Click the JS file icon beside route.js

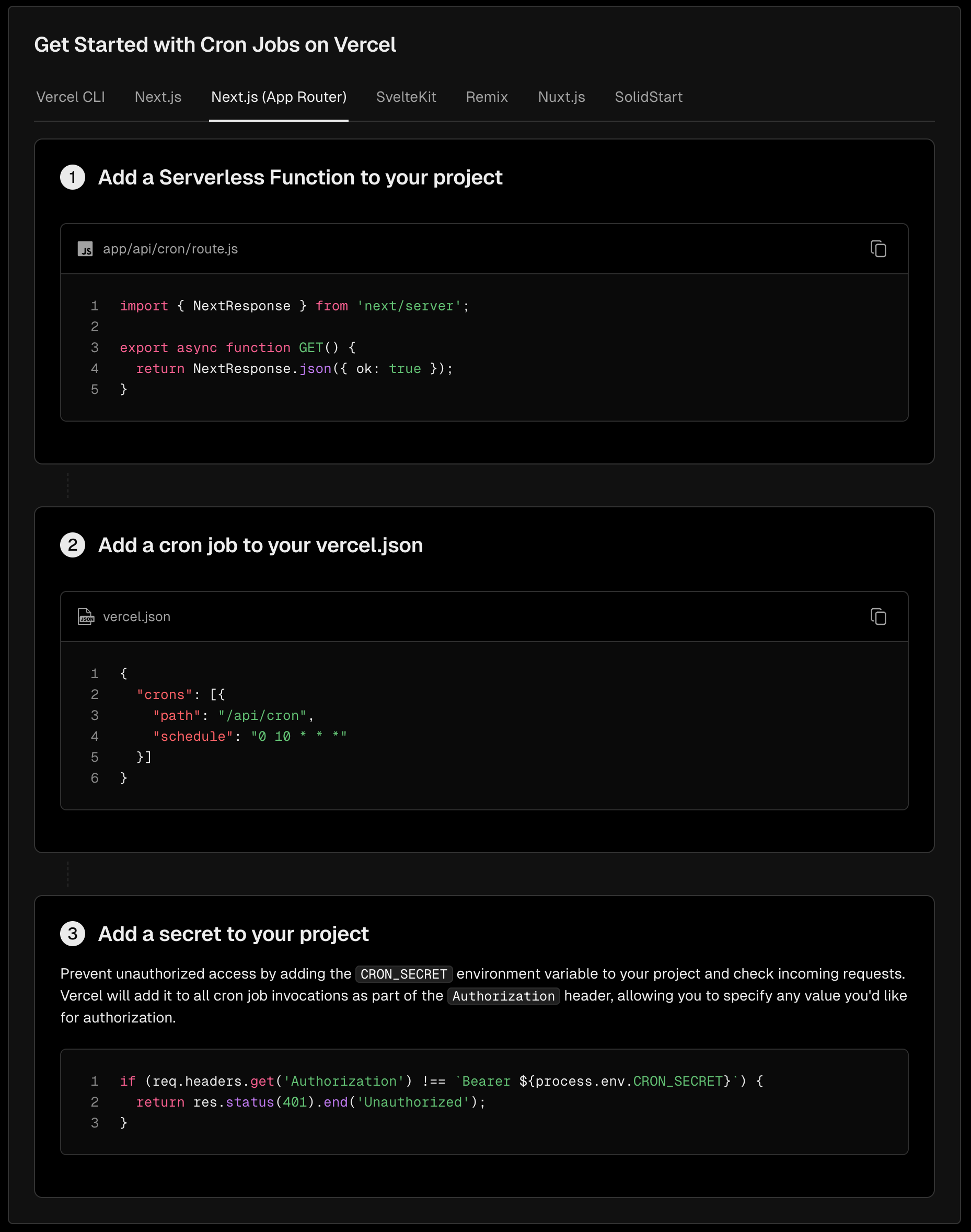(85, 249)
